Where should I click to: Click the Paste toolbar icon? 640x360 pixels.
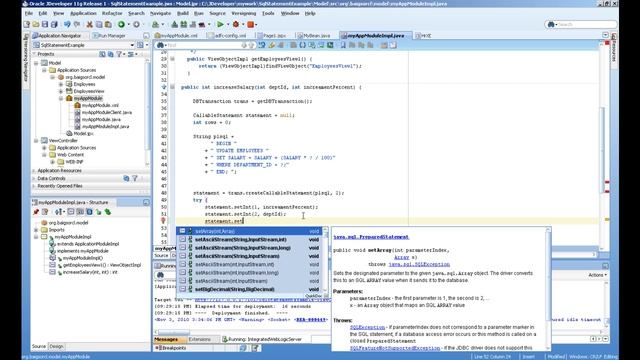[x=108, y=24]
